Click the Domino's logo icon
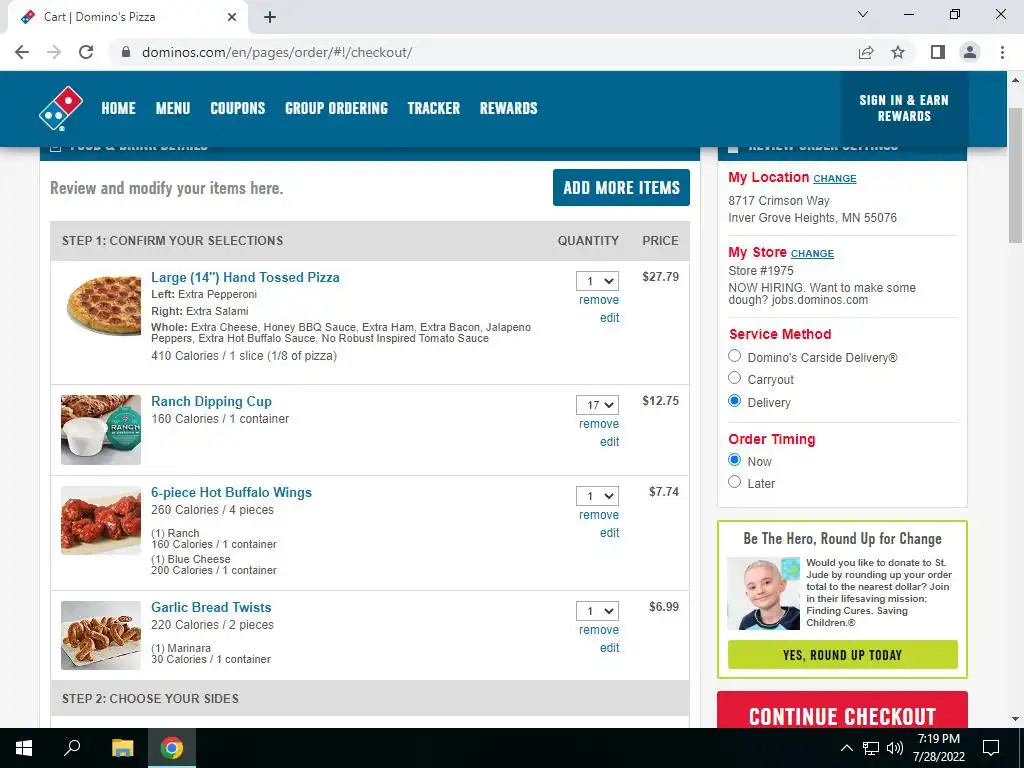The width and height of the screenshot is (1024, 768). [x=61, y=108]
